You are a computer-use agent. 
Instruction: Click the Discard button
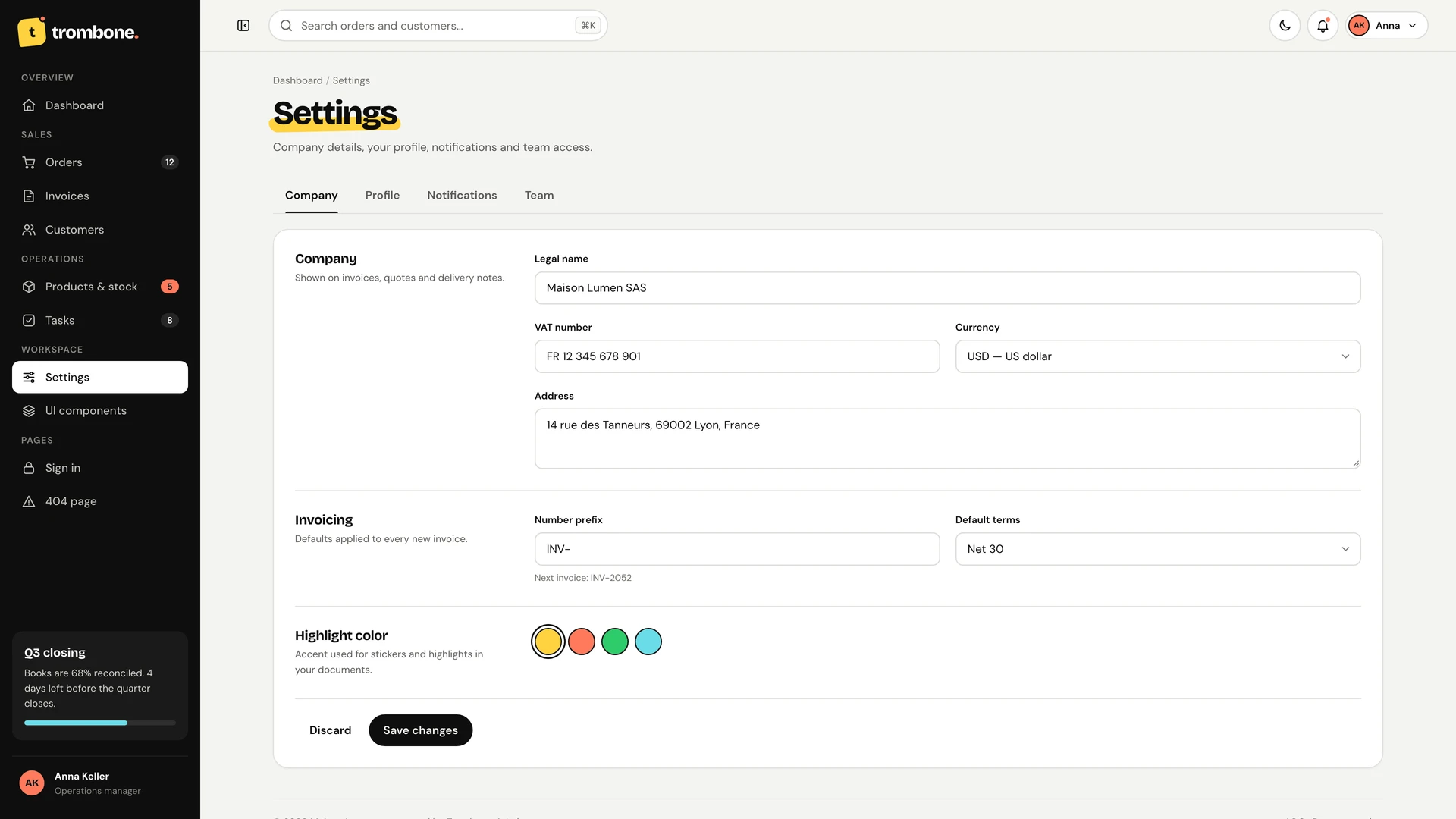pyautogui.click(x=330, y=730)
